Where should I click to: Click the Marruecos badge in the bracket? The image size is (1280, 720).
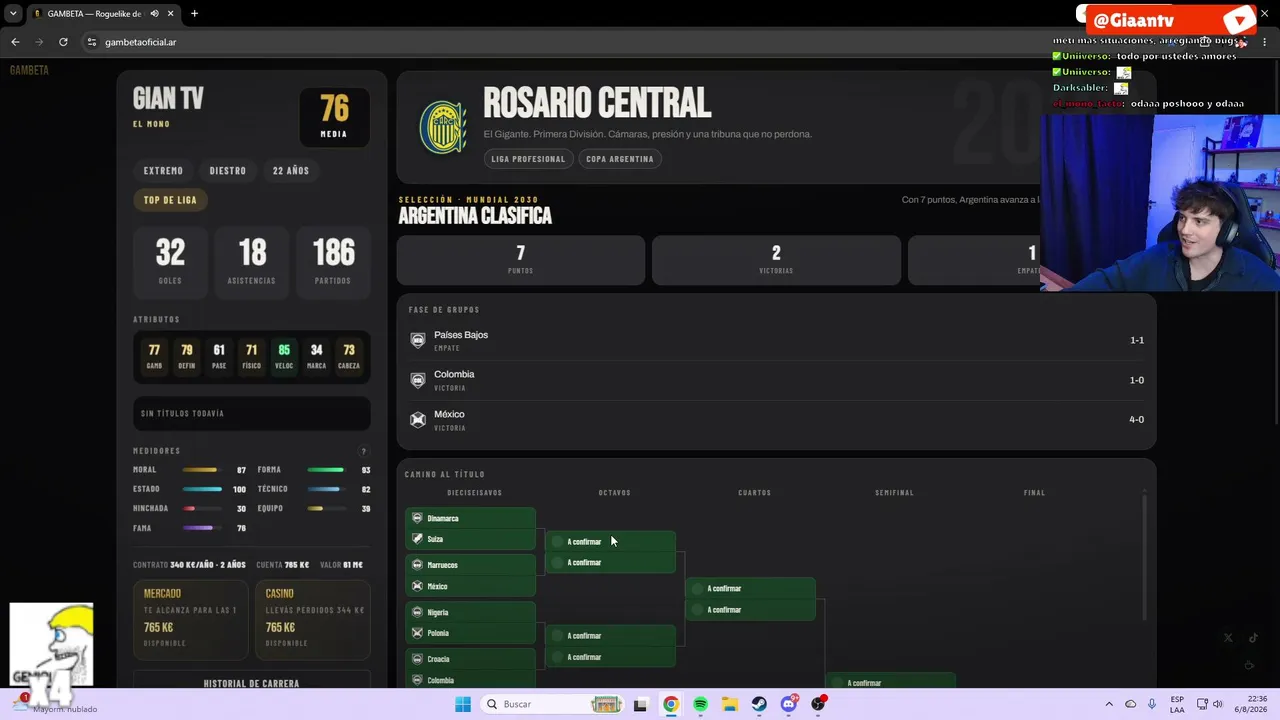[x=417, y=565]
